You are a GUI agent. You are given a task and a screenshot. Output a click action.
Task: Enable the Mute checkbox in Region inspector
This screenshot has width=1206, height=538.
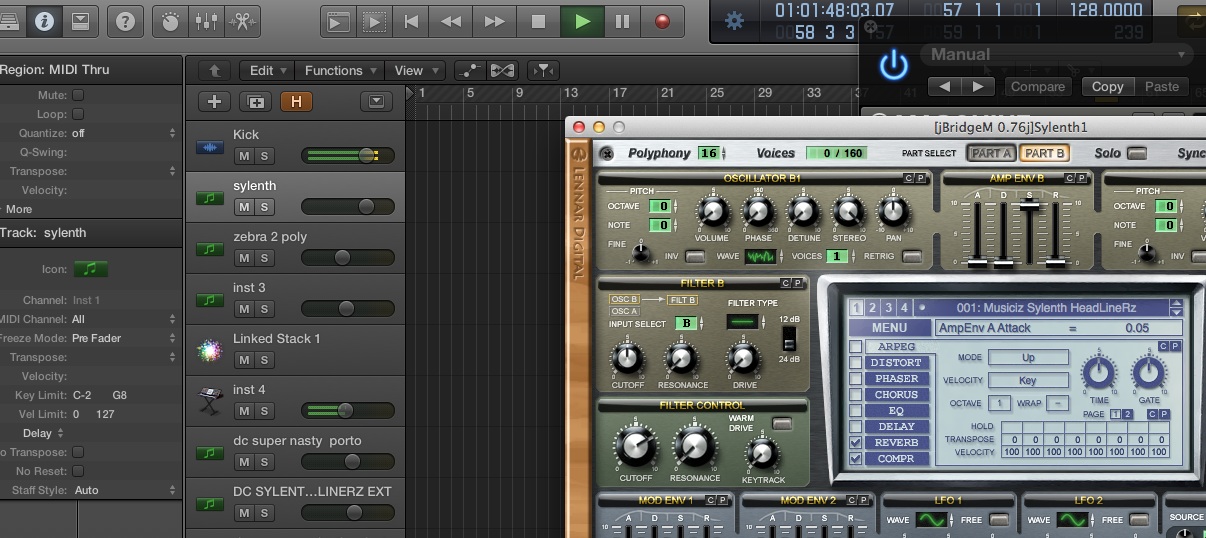[x=78, y=95]
